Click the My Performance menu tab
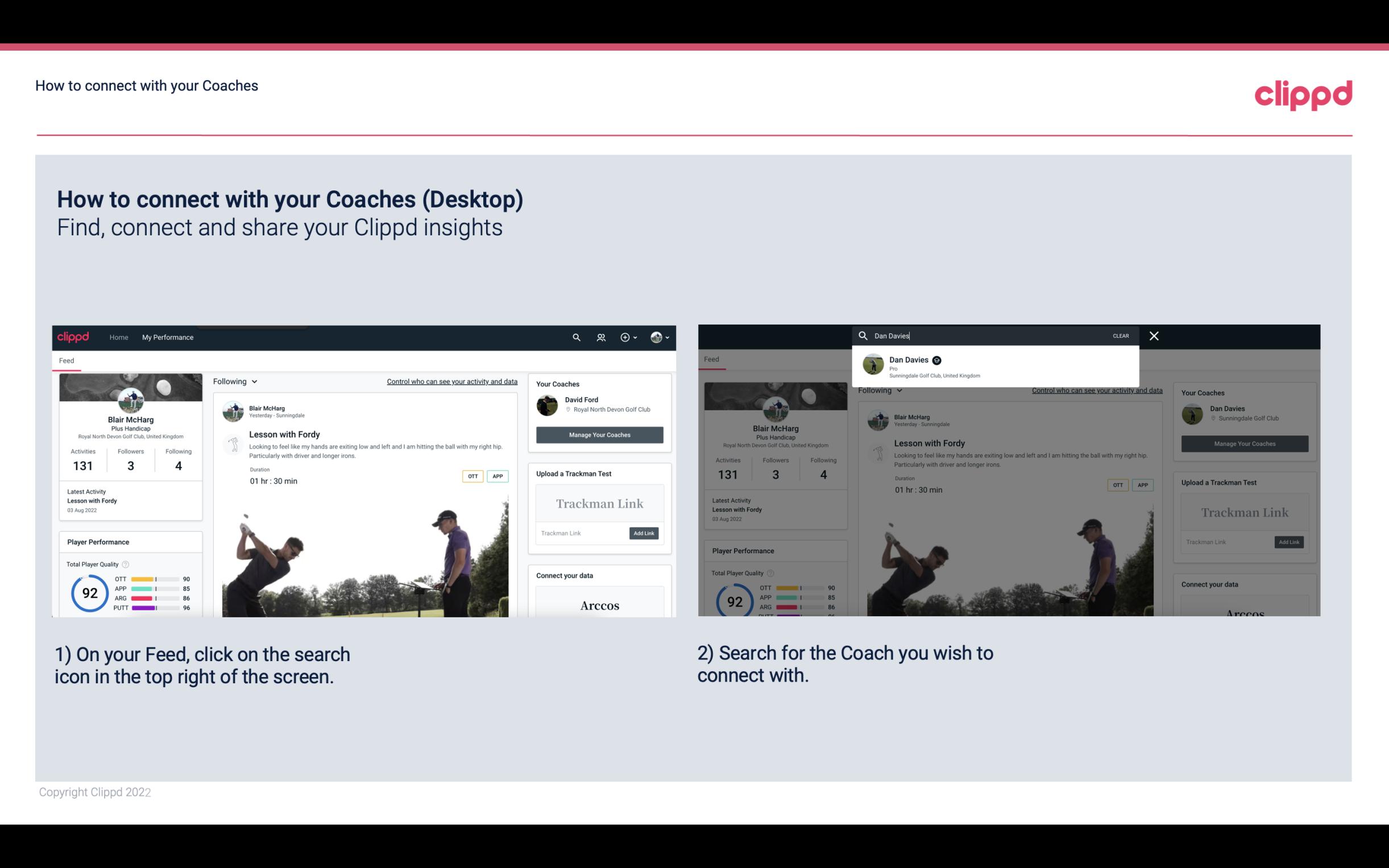1389x868 pixels. pyautogui.click(x=168, y=337)
